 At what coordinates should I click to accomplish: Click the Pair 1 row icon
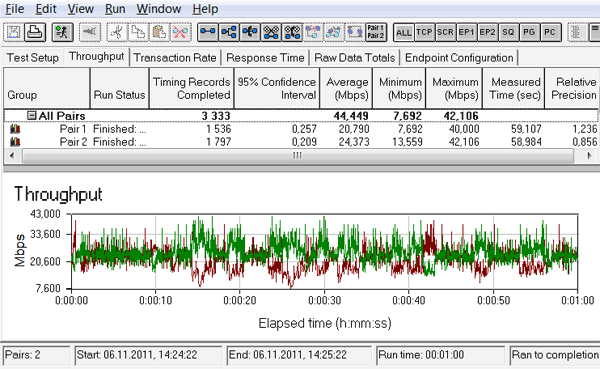click(x=15, y=129)
